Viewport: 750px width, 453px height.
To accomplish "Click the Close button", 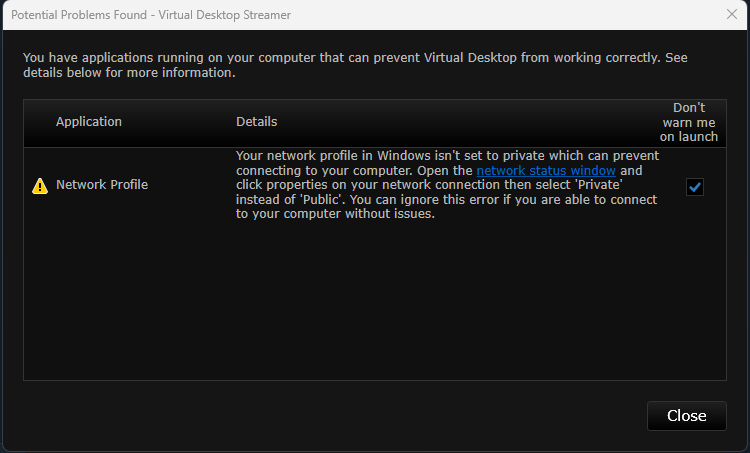I will coord(686,416).
